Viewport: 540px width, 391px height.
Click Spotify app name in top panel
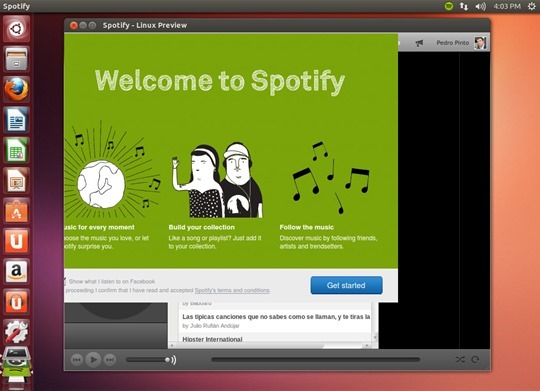pos(16,6)
